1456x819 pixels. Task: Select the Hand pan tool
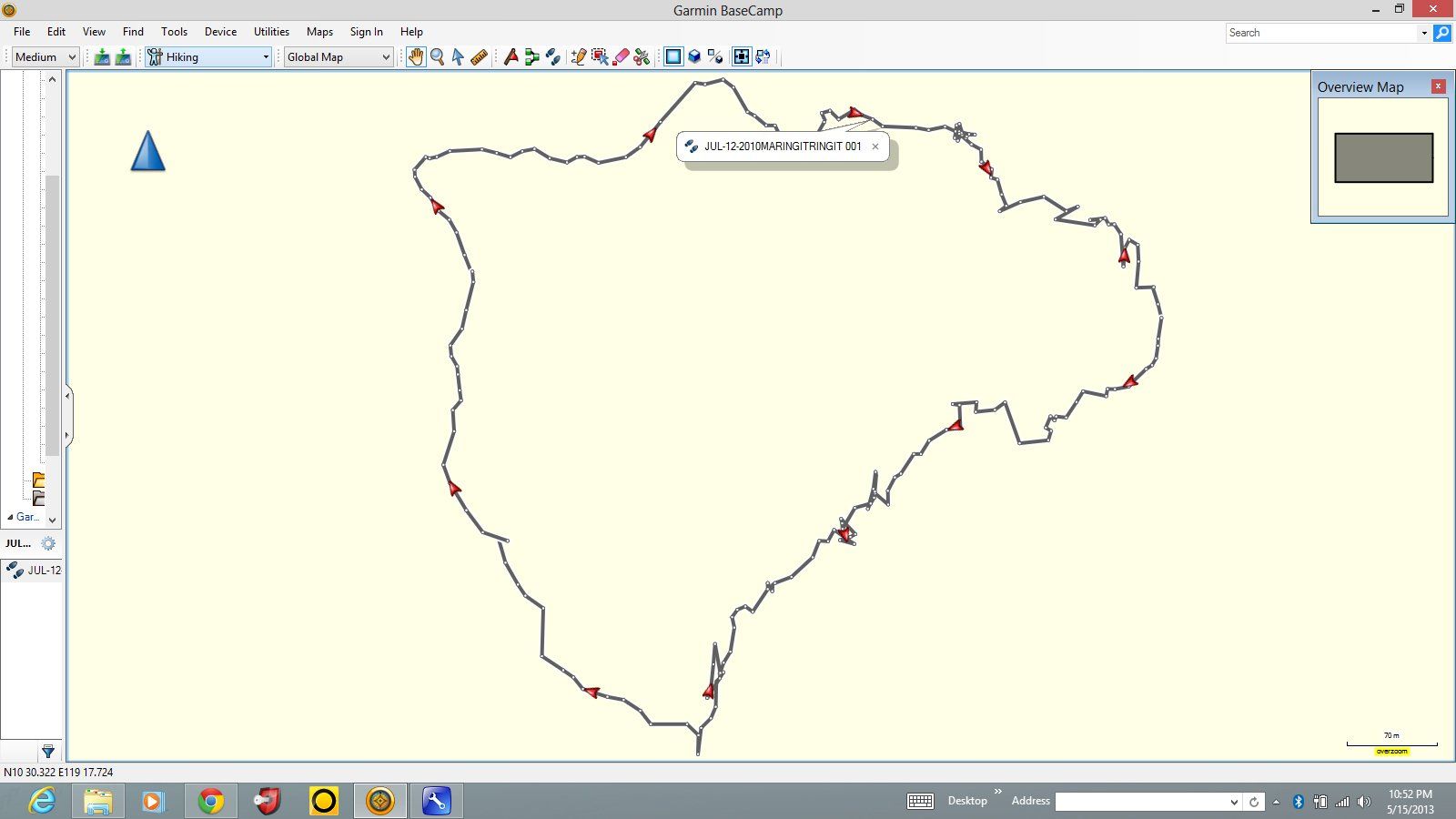[416, 56]
